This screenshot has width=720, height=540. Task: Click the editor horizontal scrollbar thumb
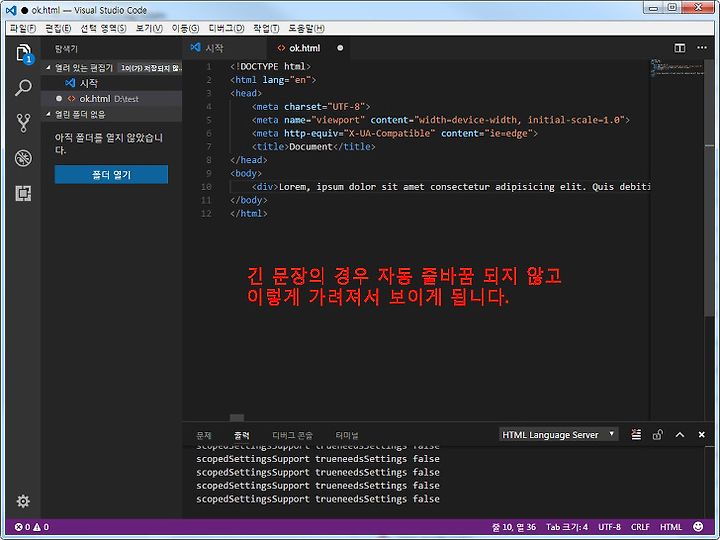pos(237,418)
